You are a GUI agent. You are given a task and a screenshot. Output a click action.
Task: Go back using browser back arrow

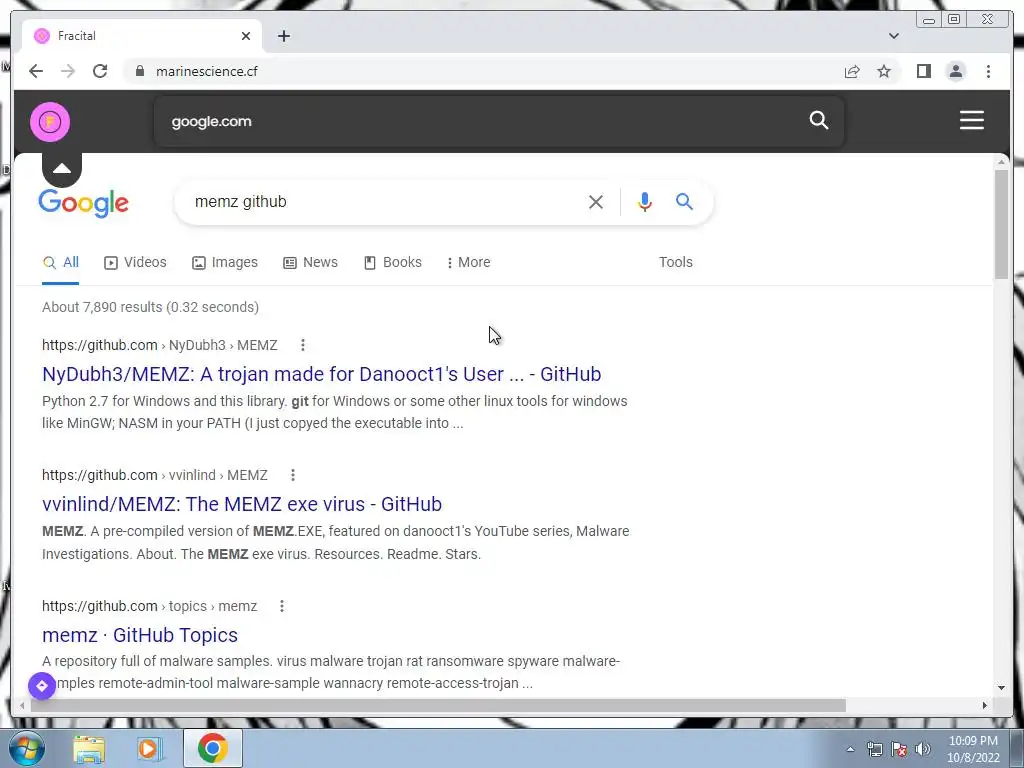(x=36, y=71)
